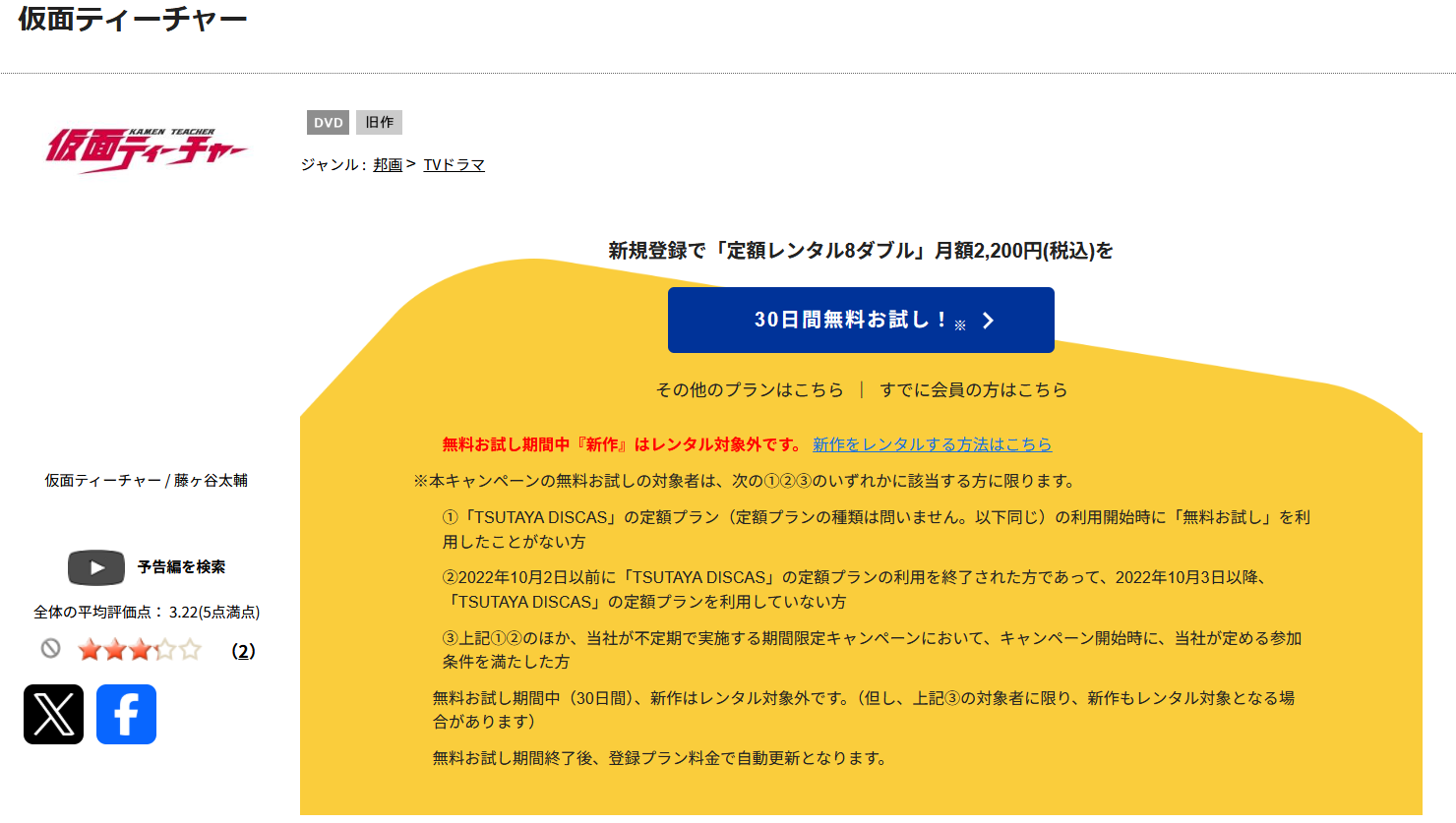The height and width of the screenshot is (823, 1456).
Task: Click the second star in the rating
Action: click(x=115, y=650)
